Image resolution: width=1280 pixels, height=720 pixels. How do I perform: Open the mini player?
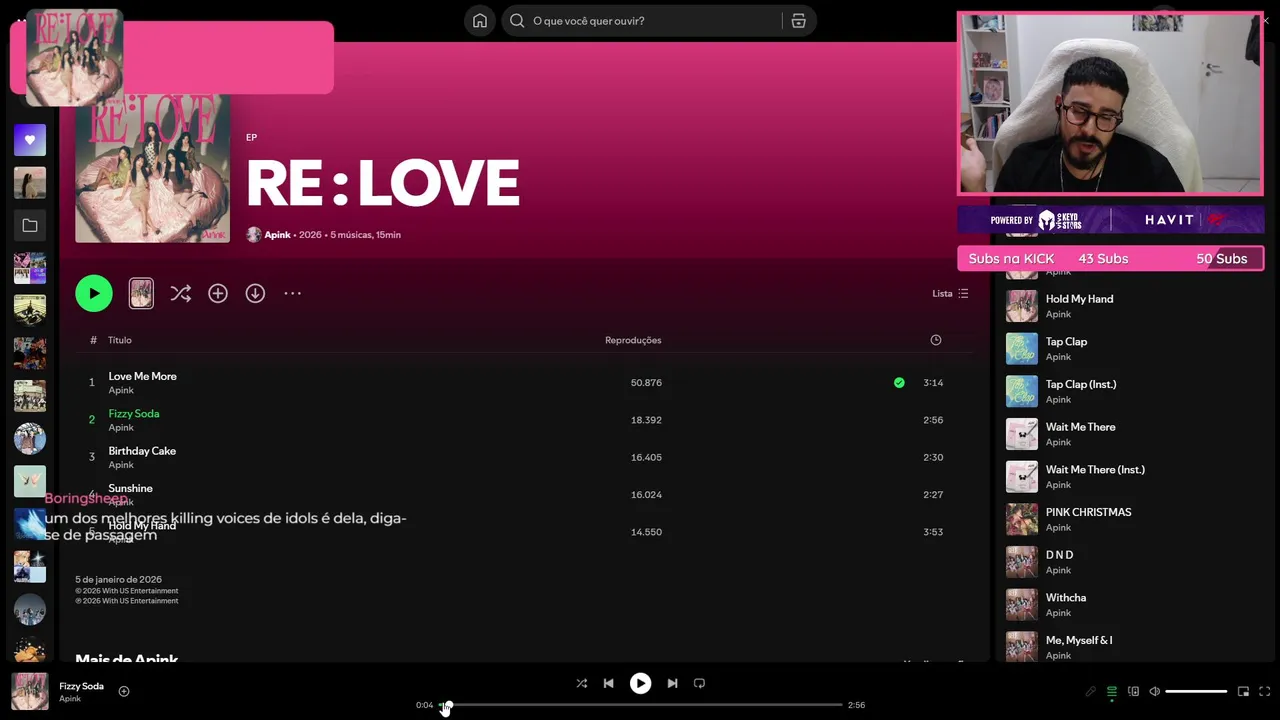[1243, 691]
